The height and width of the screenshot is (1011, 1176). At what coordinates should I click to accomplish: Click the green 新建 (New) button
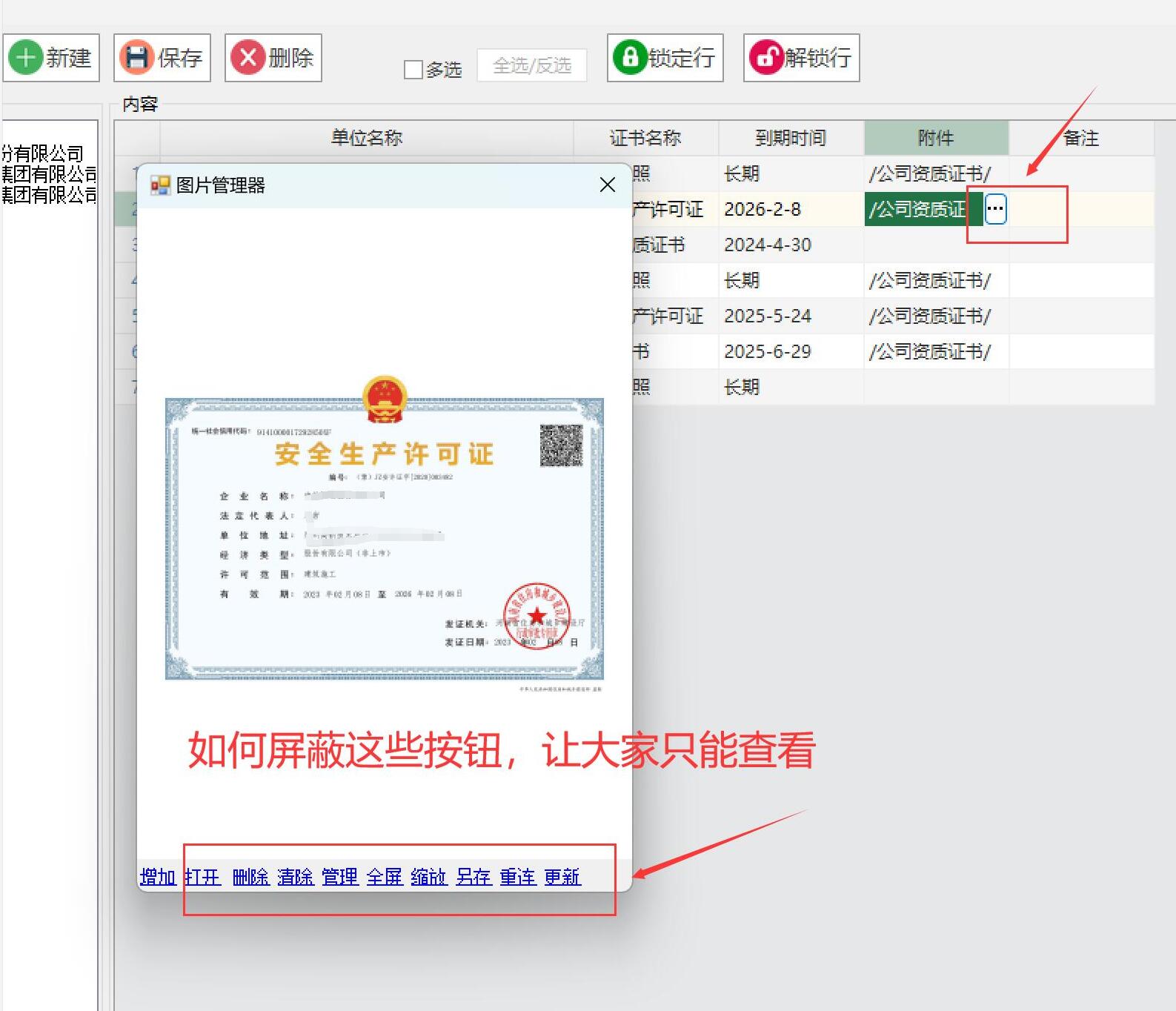click(x=51, y=58)
